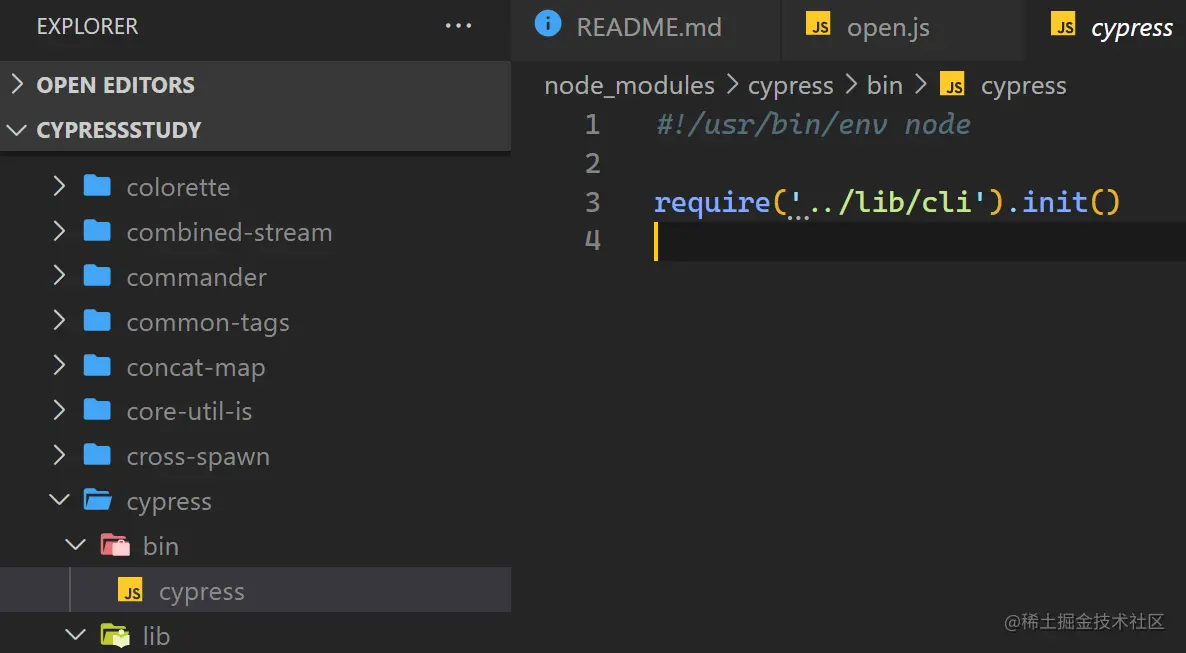
Task: Open bin in the breadcrumb
Action: pos(885,86)
